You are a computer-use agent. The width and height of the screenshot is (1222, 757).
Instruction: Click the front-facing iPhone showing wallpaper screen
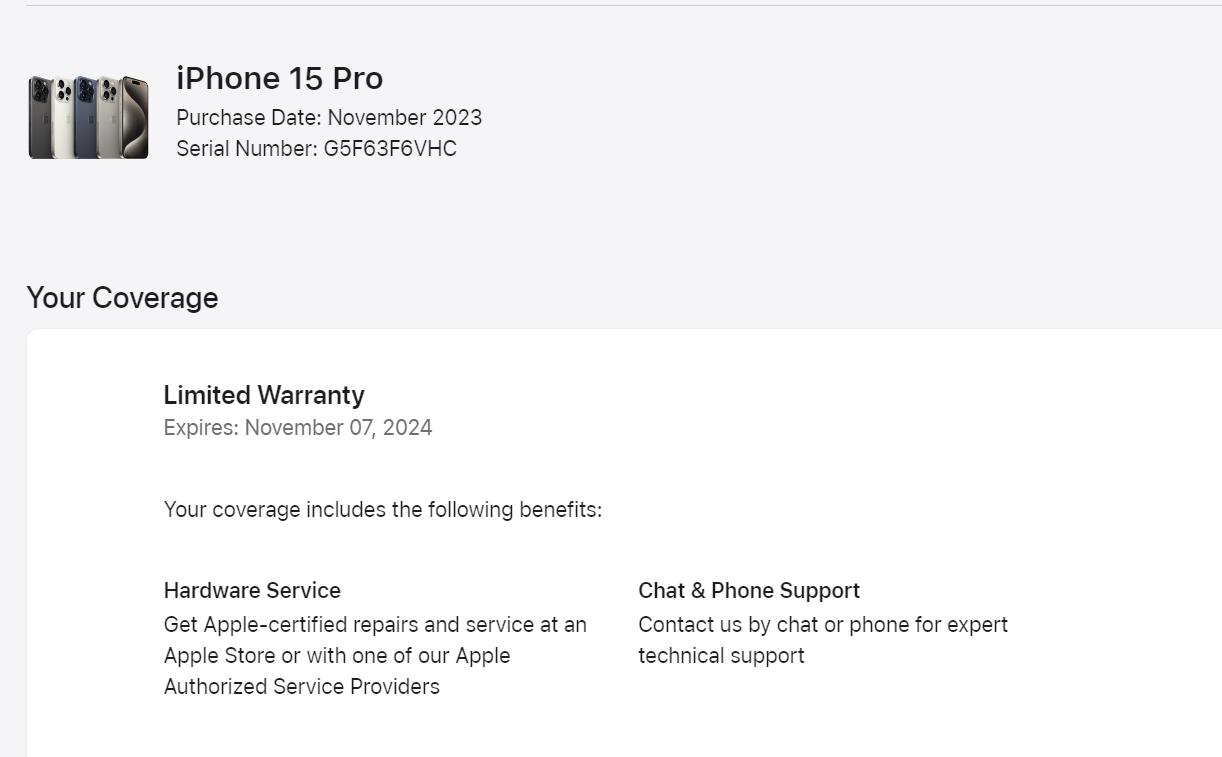pyautogui.click(x=136, y=118)
